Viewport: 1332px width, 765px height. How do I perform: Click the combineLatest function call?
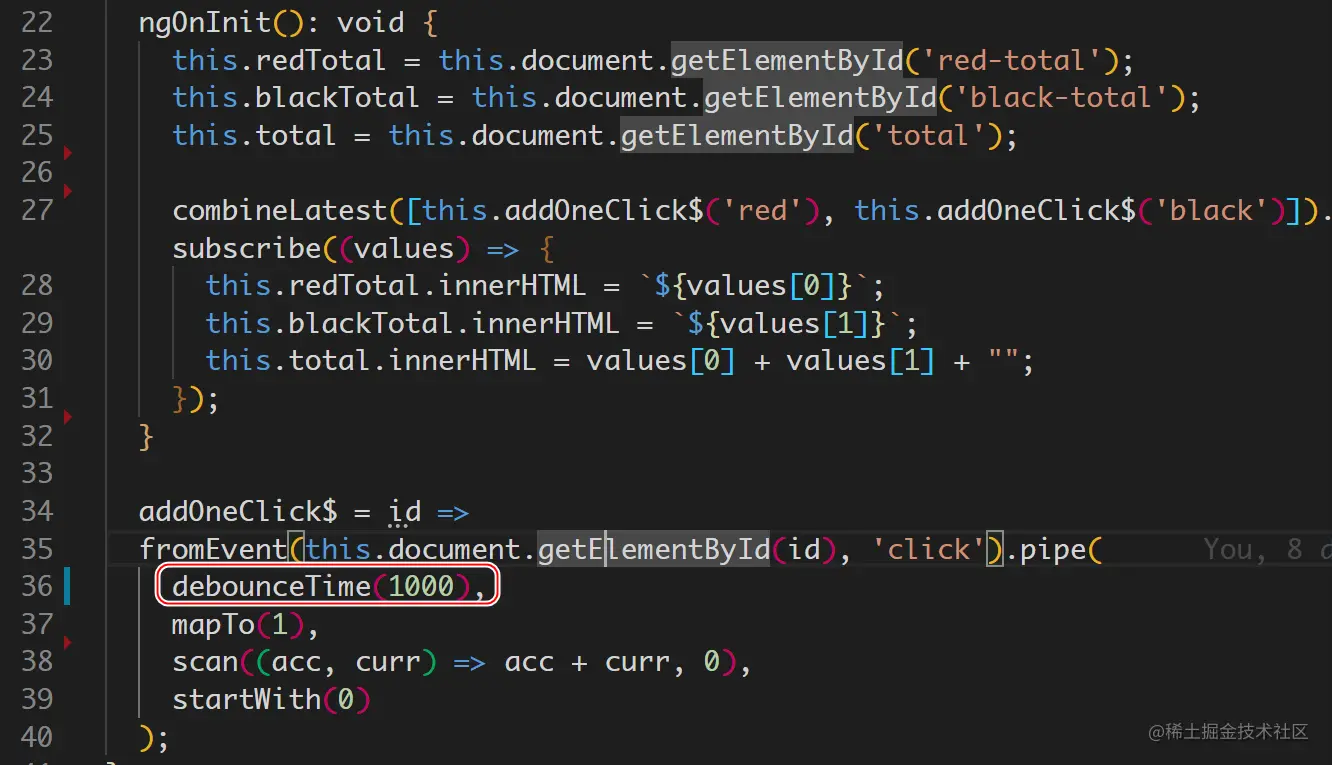click(280, 211)
